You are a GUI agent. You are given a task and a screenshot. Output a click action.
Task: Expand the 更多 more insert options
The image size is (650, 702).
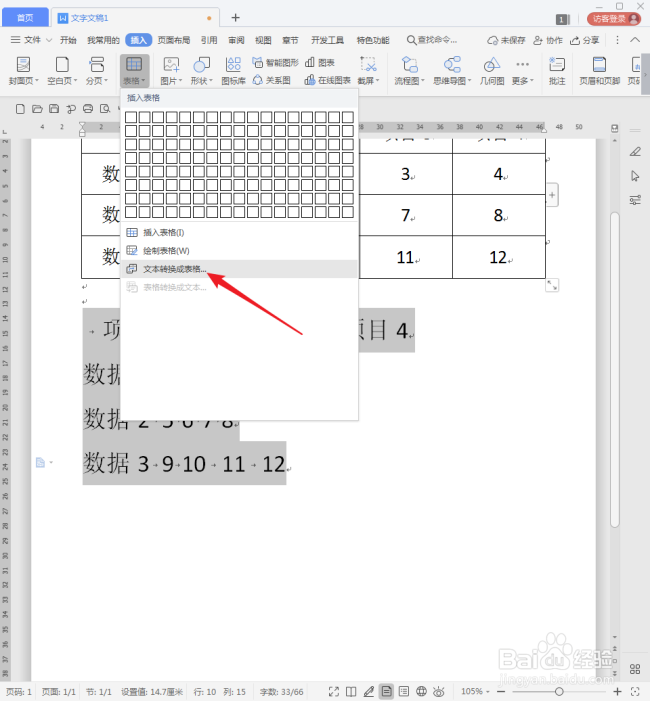[x=522, y=70]
